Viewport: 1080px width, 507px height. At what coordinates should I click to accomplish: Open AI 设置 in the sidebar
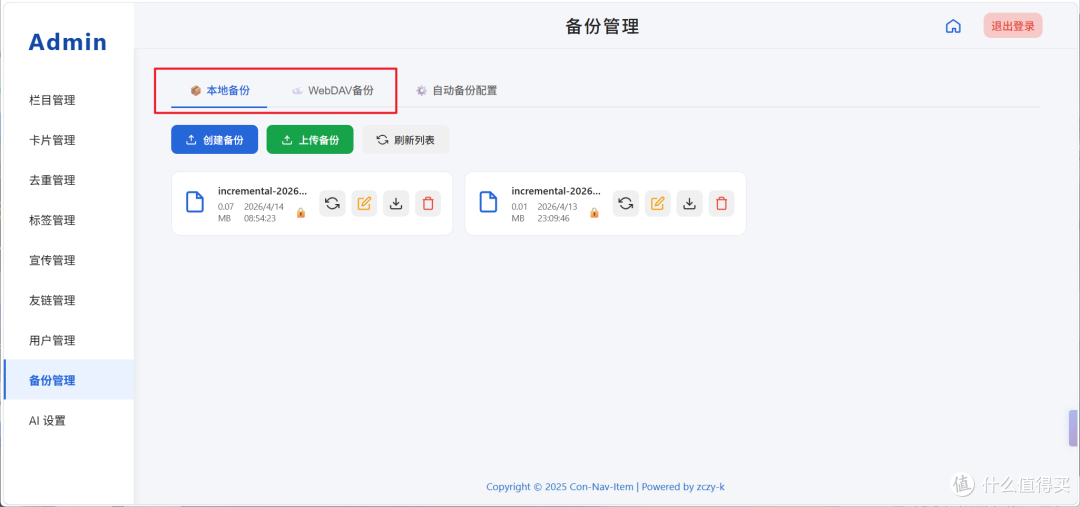point(69,420)
